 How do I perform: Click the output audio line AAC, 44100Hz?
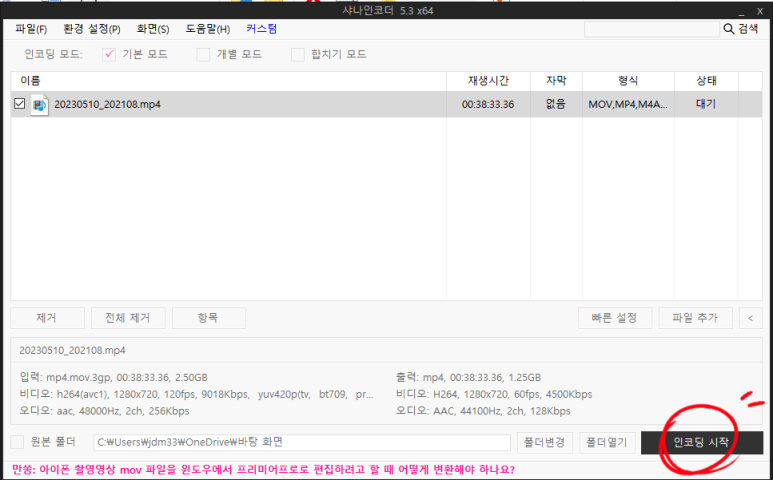[483, 411]
